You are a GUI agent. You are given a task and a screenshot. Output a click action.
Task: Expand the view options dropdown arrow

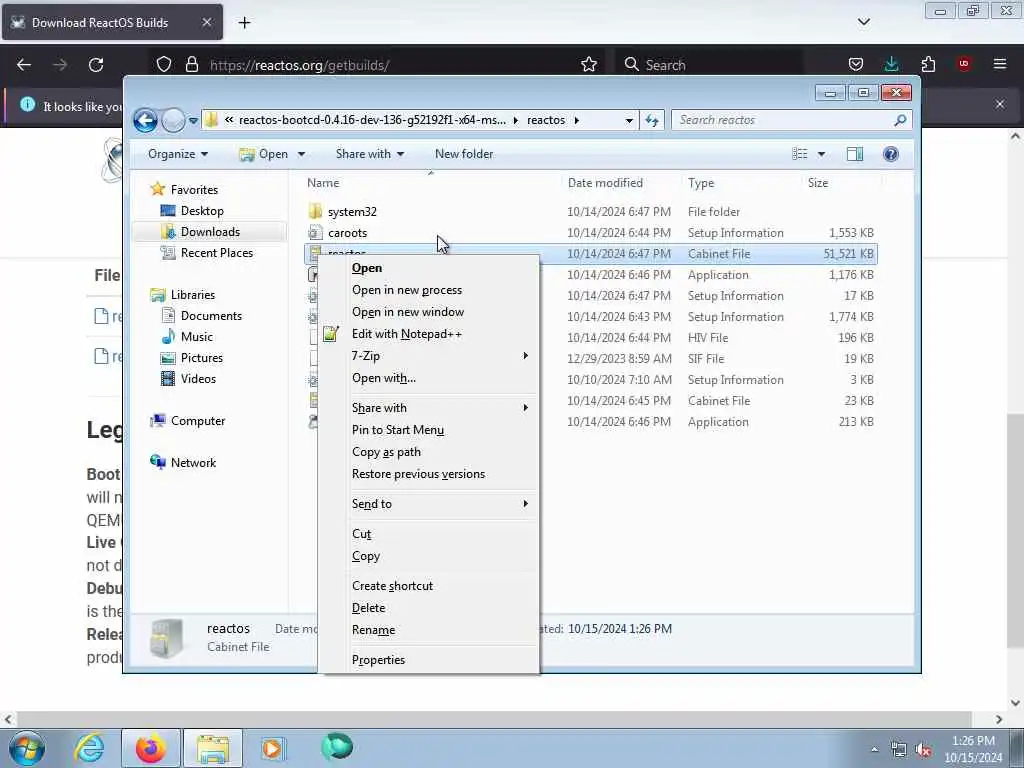tap(821, 154)
